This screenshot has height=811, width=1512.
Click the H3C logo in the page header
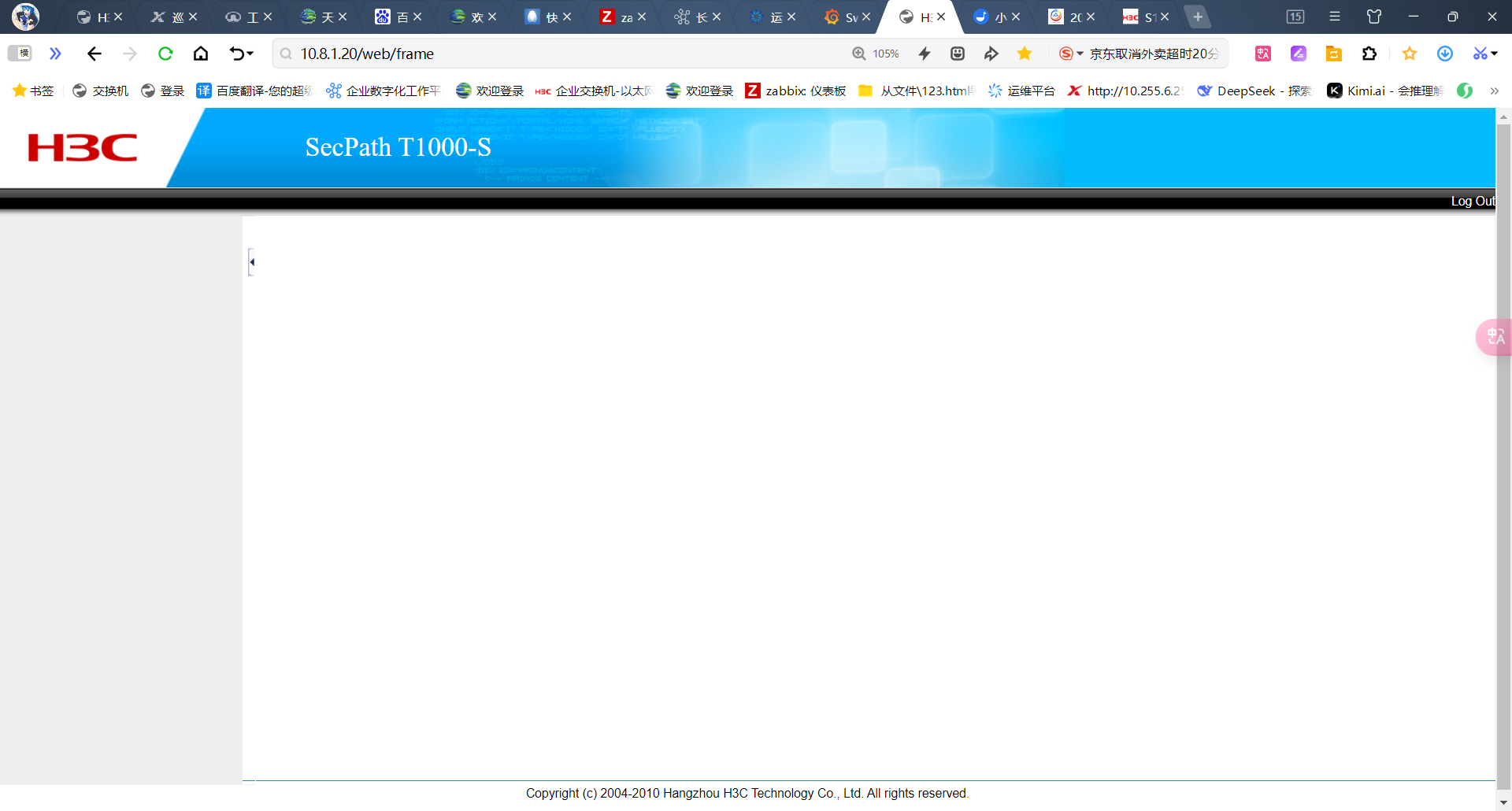click(x=83, y=147)
